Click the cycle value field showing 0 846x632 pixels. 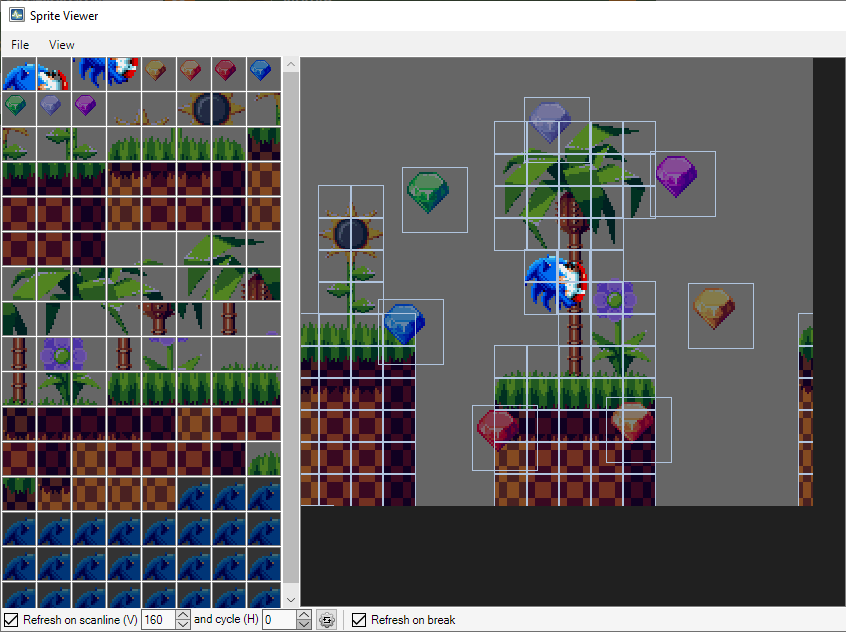279,620
